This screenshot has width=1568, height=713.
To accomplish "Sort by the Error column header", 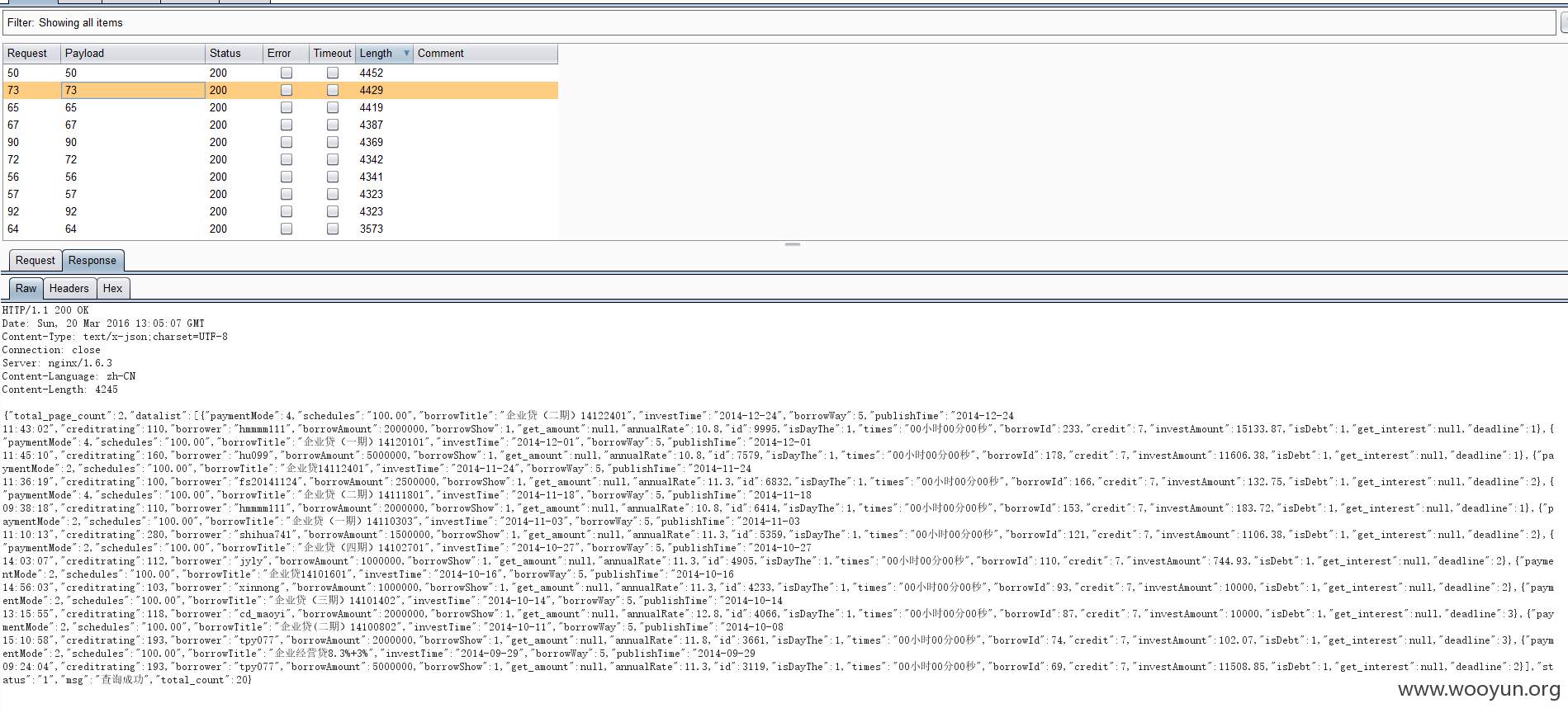I will pos(286,54).
